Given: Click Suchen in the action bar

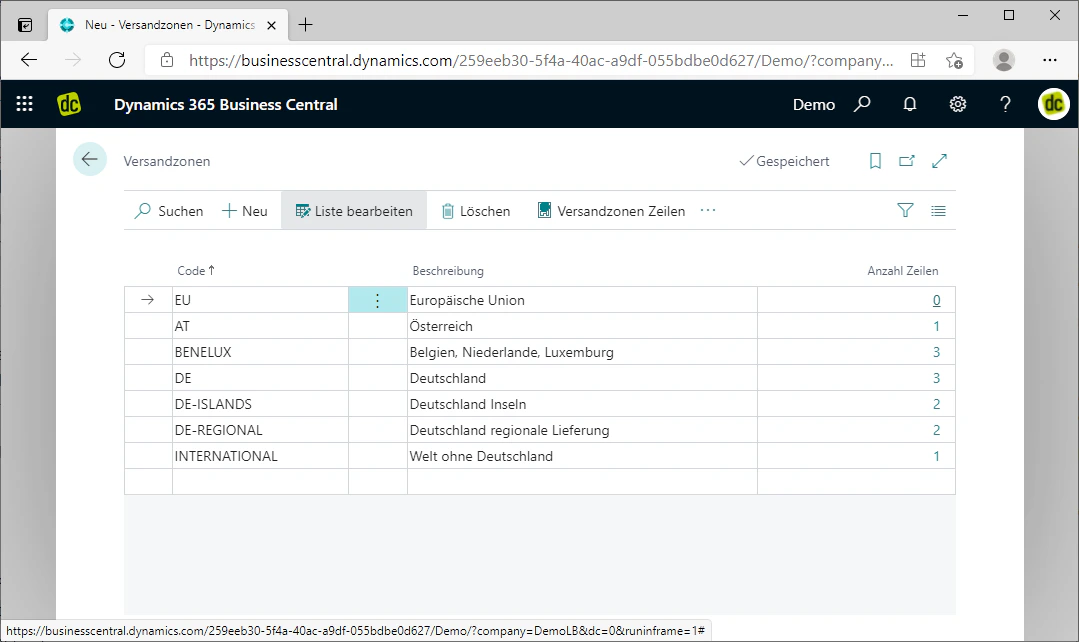Looking at the screenshot, I should [x=169, y=211].
